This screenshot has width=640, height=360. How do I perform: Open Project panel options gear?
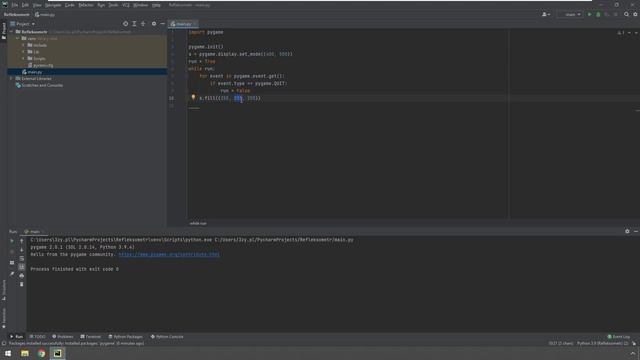(x=154, y=24)
